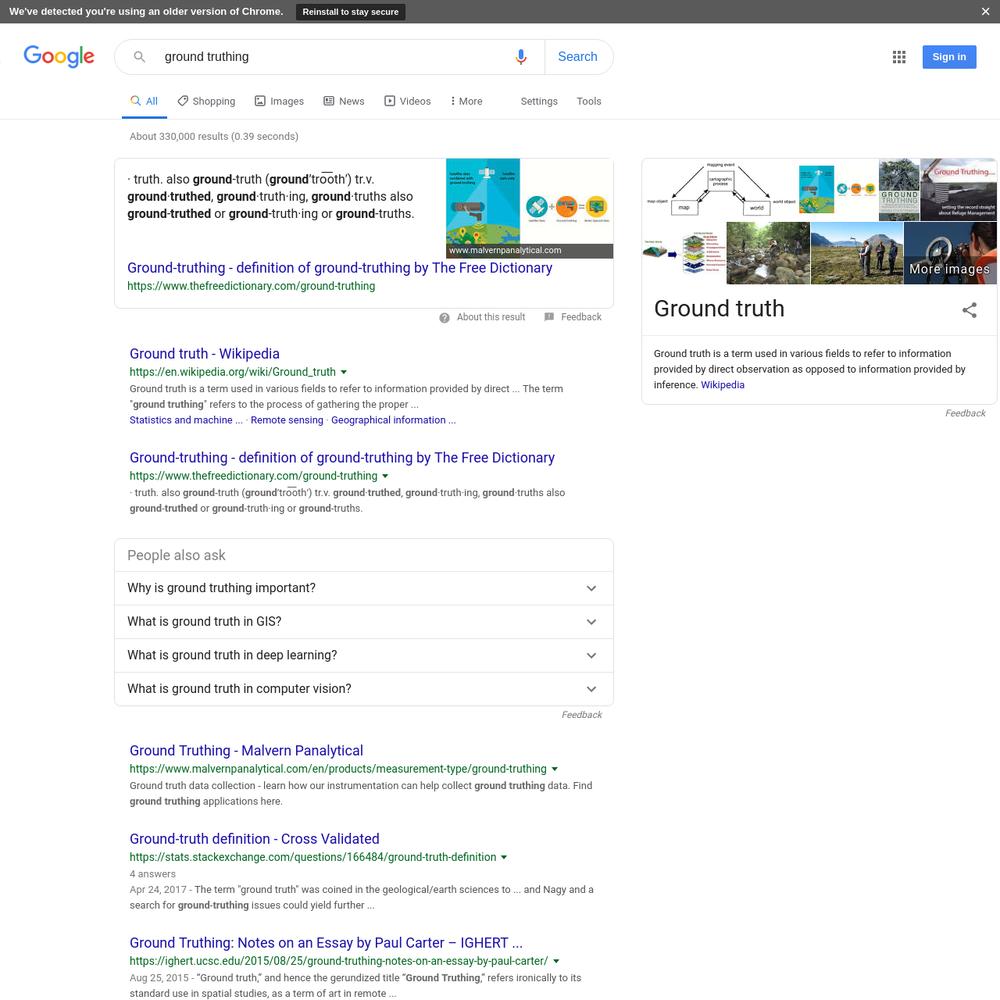
Task: Click the Google logo
Action: pos(59,56)
